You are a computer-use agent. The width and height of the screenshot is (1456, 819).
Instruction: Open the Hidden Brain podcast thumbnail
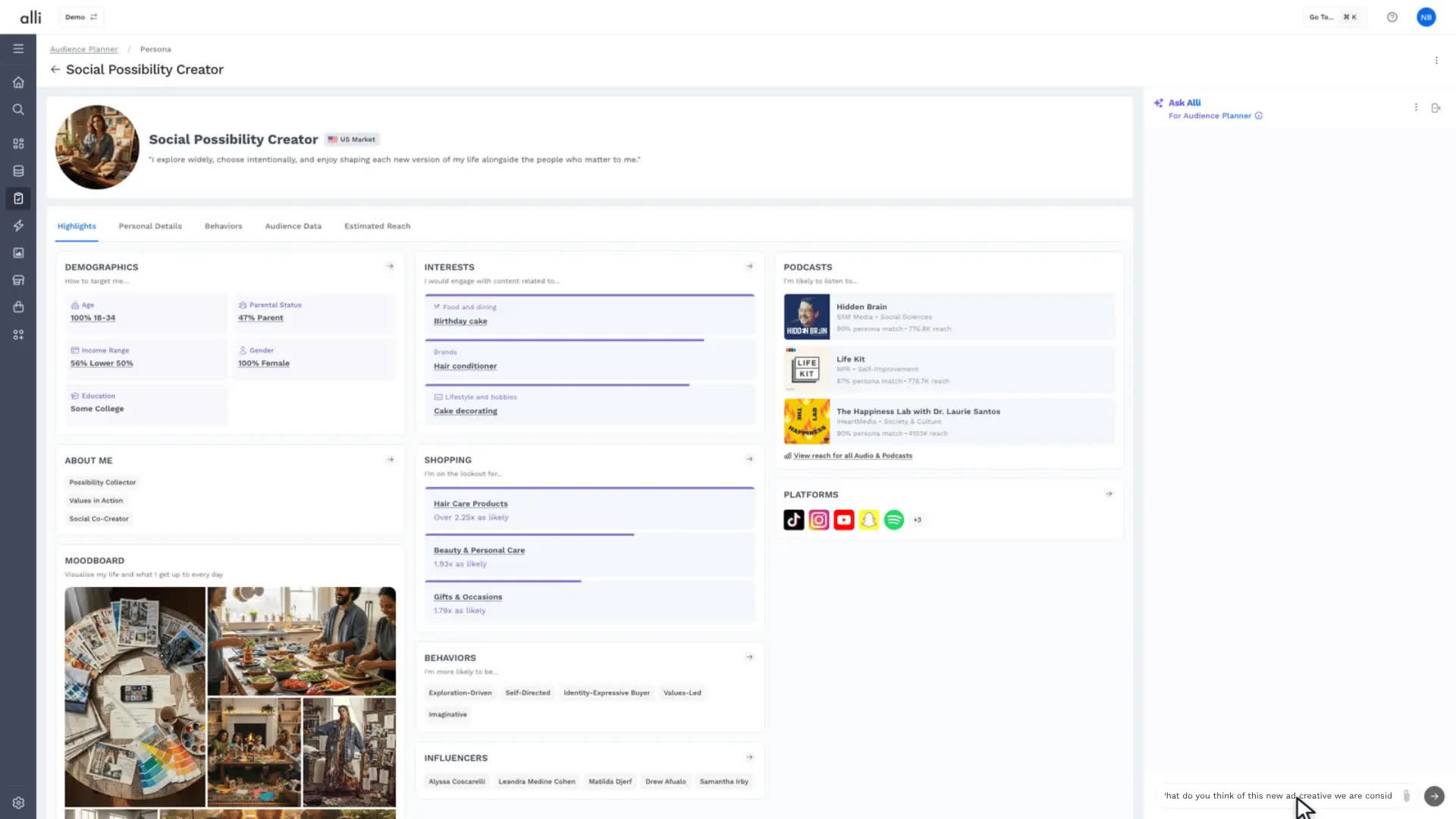[806, 316]
